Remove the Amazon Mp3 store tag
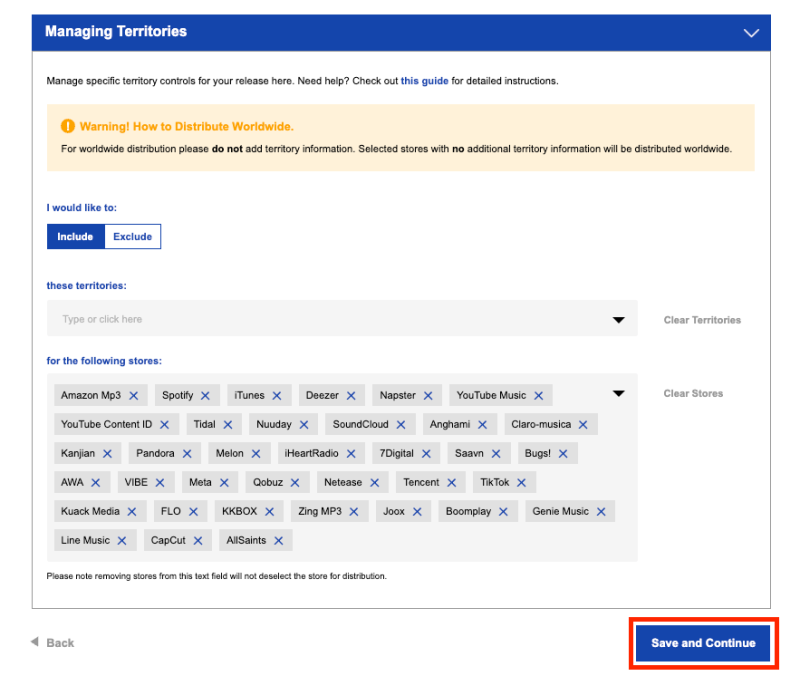Viewport: 800px width, 676px height. tap(134, 395)
